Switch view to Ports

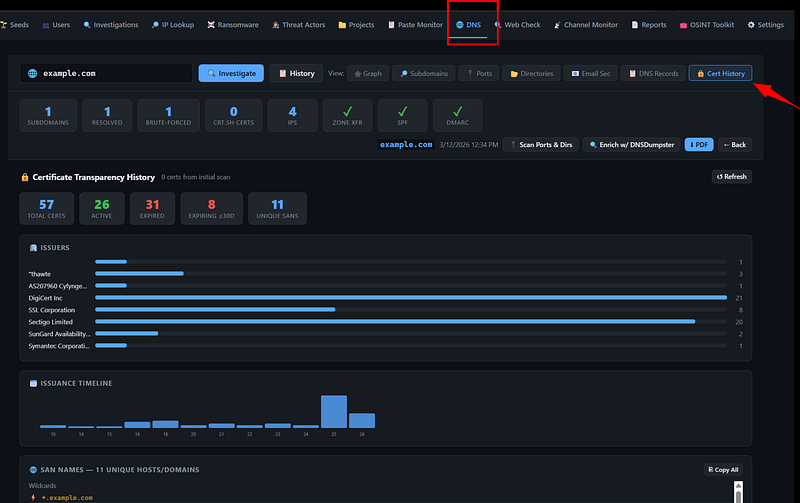coord(479,73)
